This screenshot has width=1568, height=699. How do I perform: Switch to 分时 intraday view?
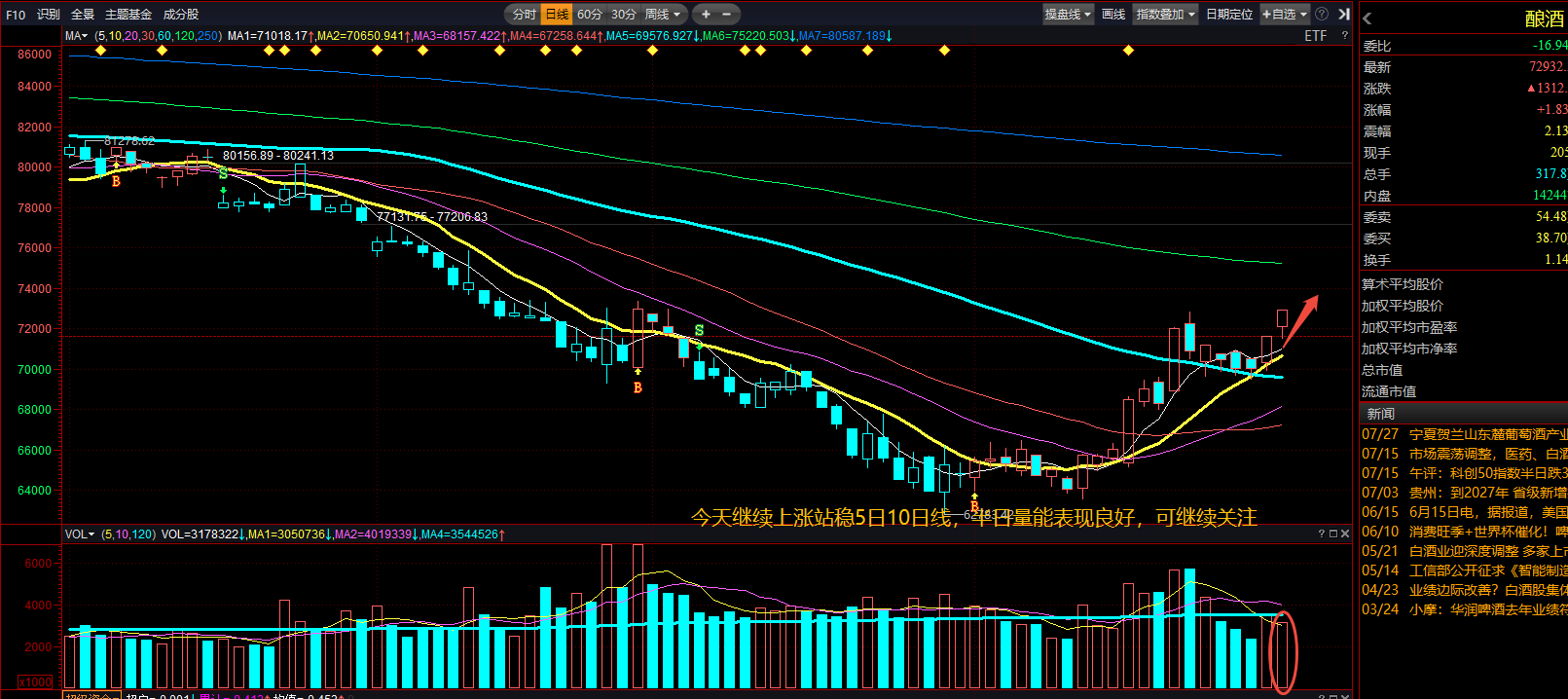524,15
